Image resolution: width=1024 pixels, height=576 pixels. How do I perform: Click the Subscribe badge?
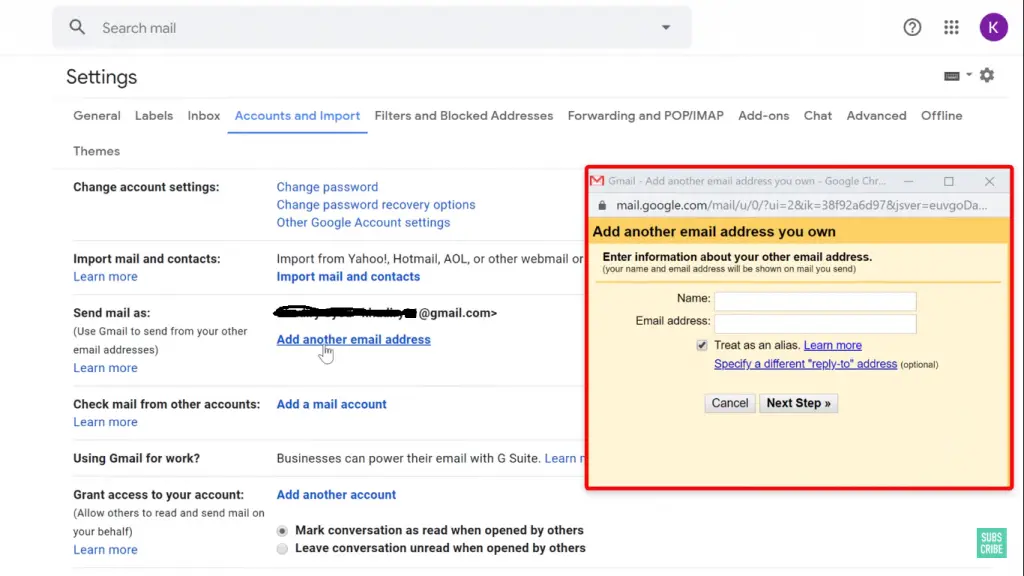991,543
